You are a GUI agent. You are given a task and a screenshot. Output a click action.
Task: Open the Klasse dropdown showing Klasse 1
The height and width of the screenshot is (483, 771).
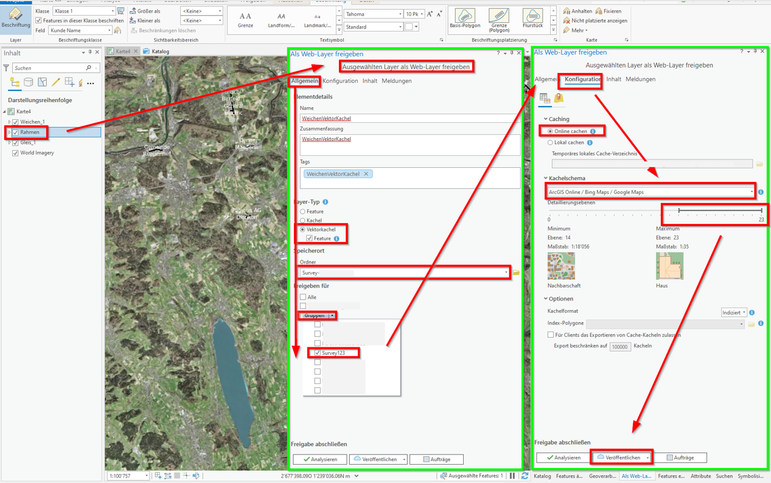[x=84, y=11]
